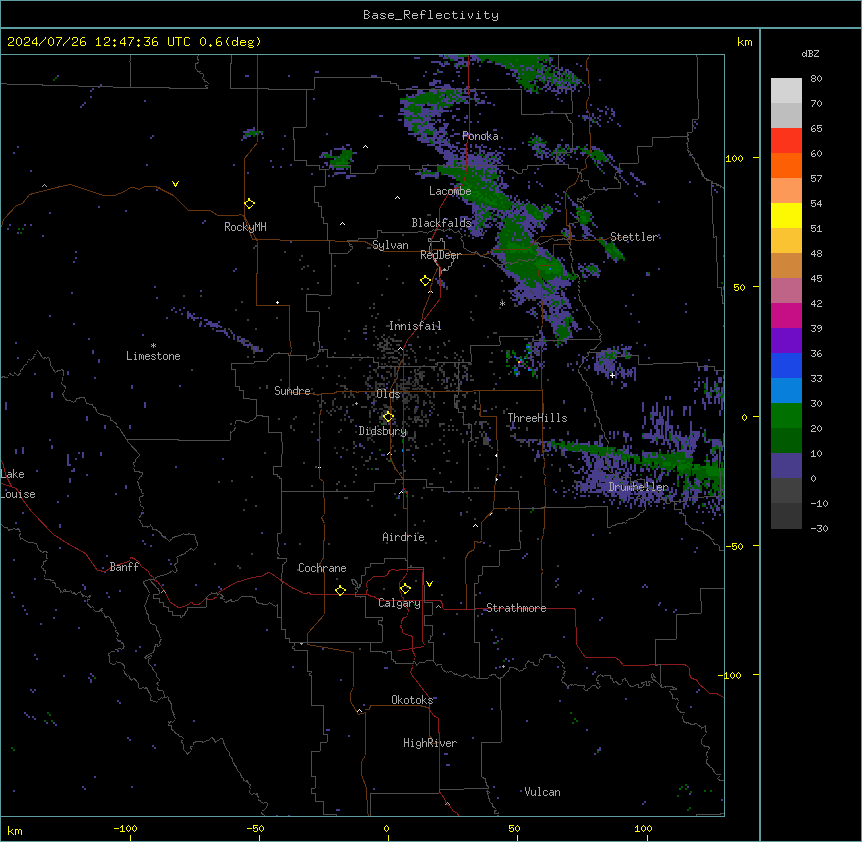This screenshot has height=842, width=862.
Task: Click the magenta swatch between 42 and 39
Action: 786,315
